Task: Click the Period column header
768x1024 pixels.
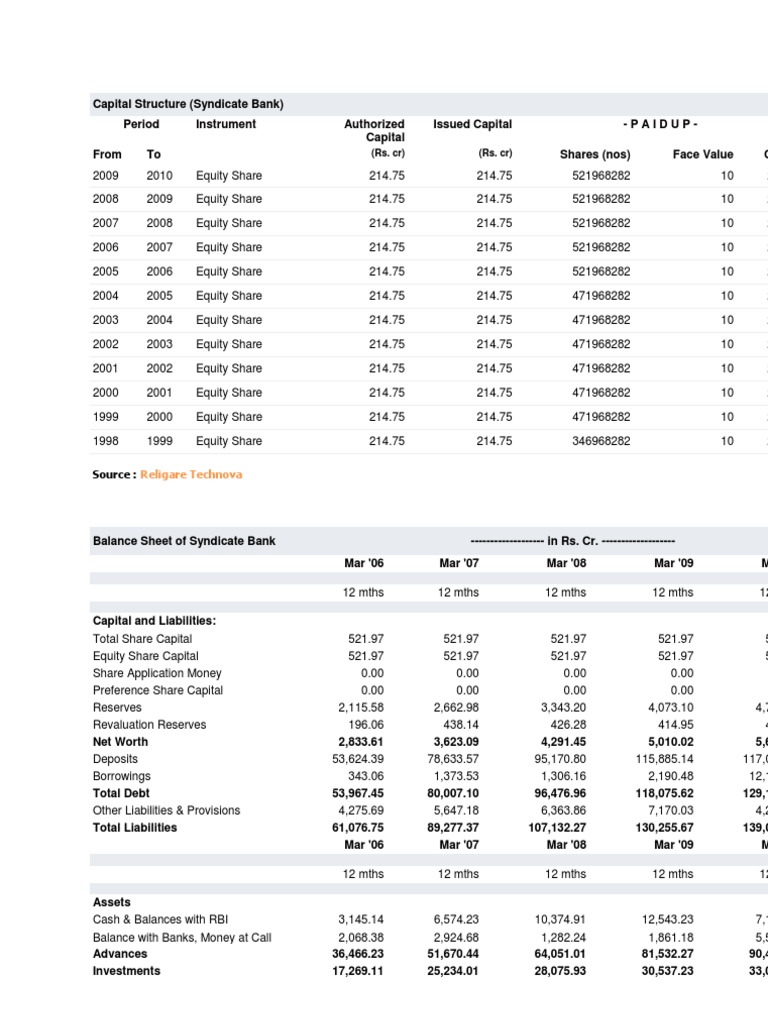Action: [141, 124]
